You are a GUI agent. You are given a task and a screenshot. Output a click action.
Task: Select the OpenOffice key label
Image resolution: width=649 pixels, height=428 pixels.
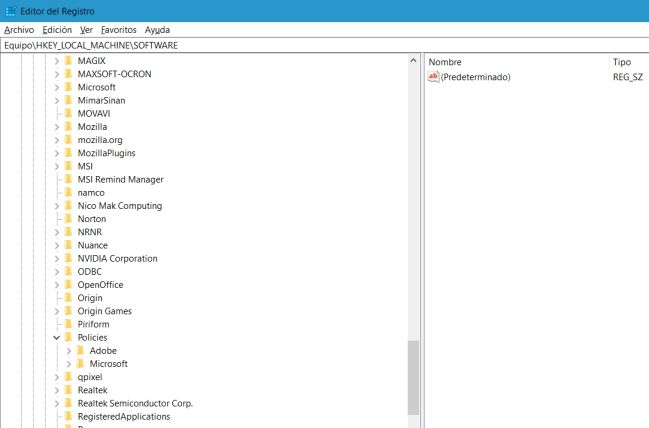tap(101, 285)
